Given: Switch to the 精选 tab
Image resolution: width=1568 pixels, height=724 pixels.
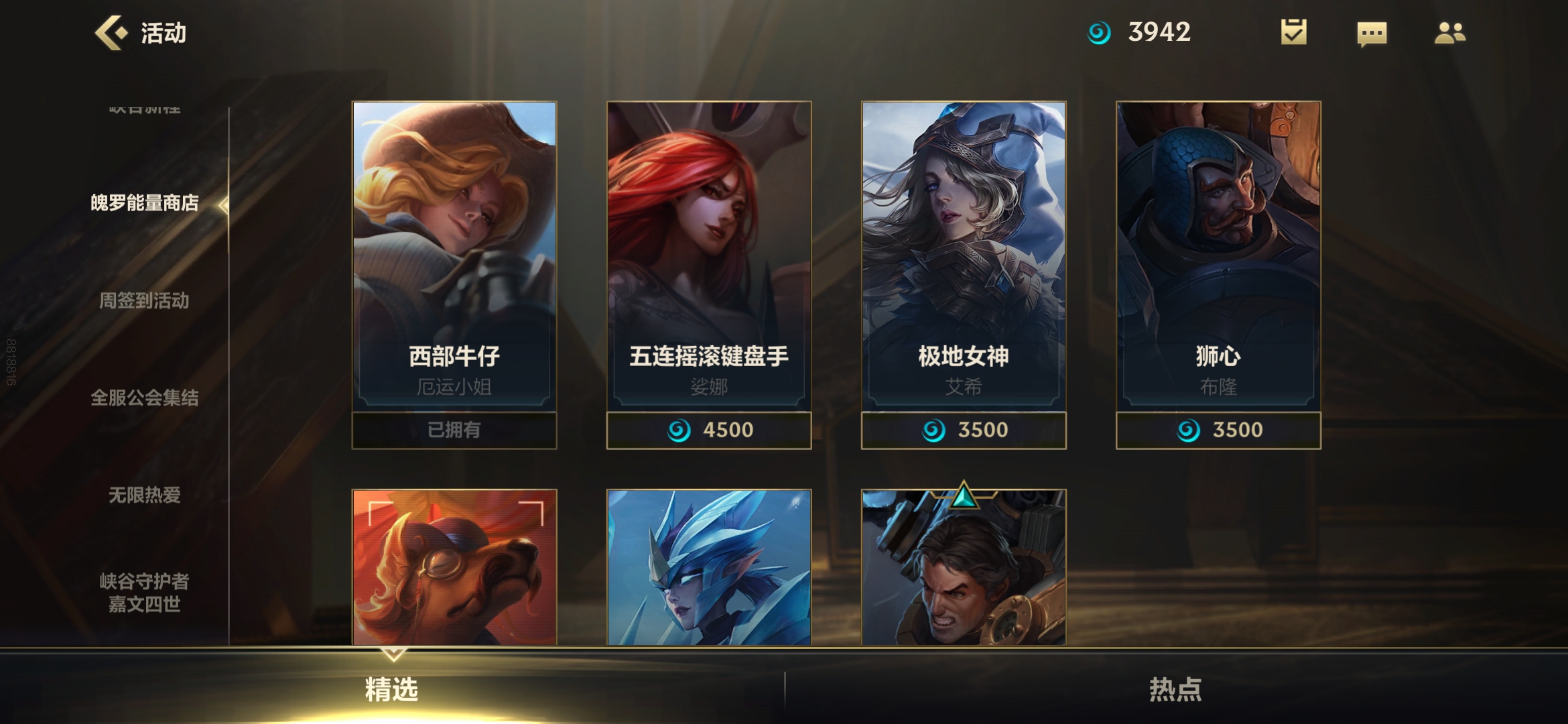Looking at the screenshot, I should pos(392,689).
